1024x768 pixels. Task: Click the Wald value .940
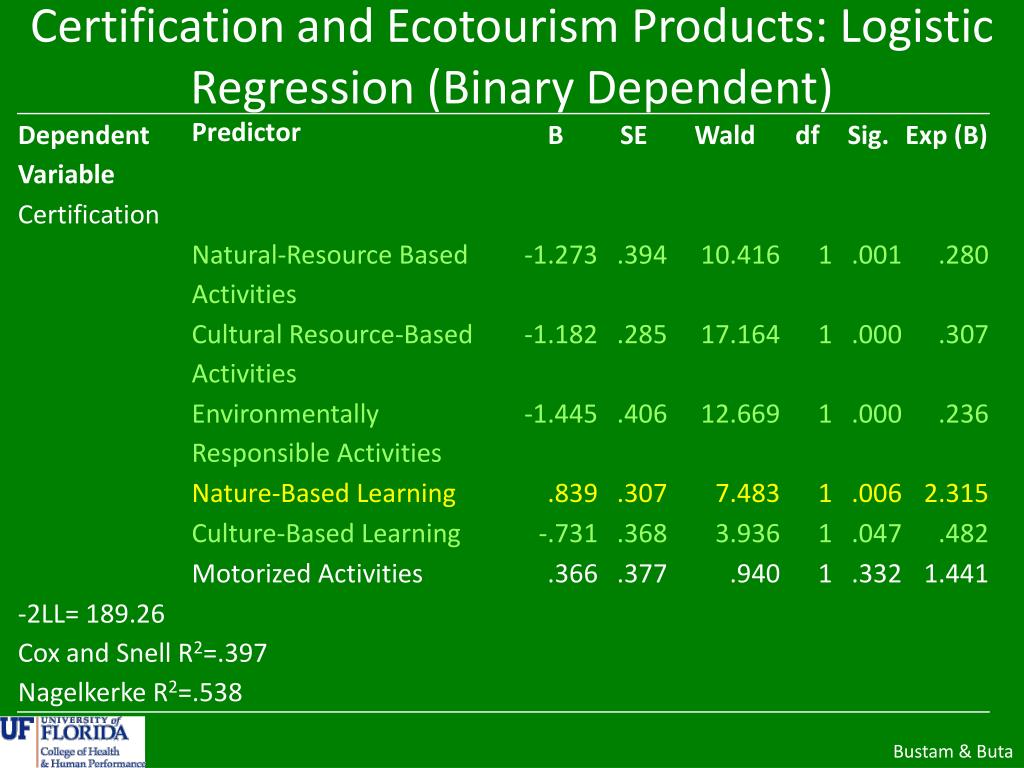pyautogui.click(x=754, y=574)
